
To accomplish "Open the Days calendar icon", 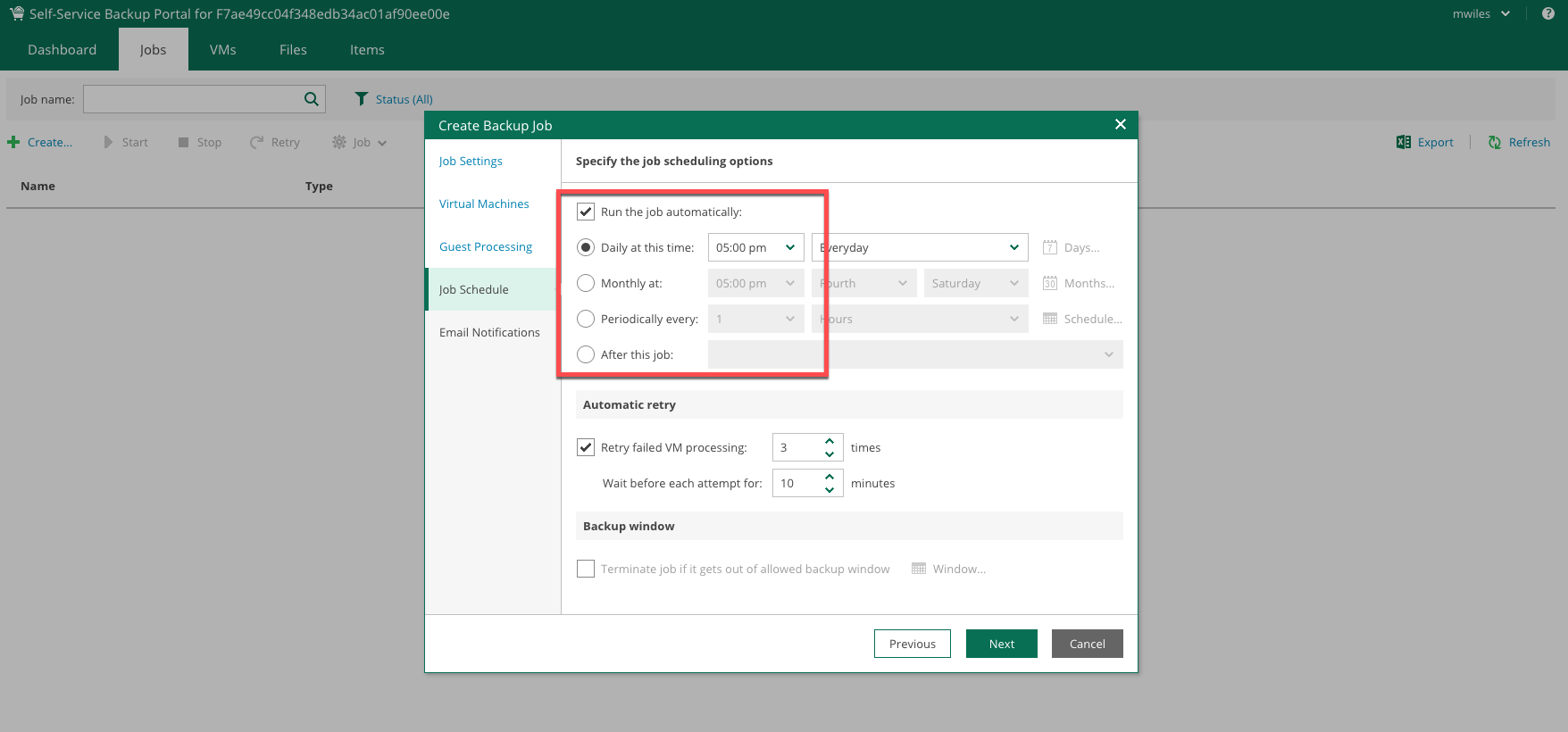I will pos(1050,247).
